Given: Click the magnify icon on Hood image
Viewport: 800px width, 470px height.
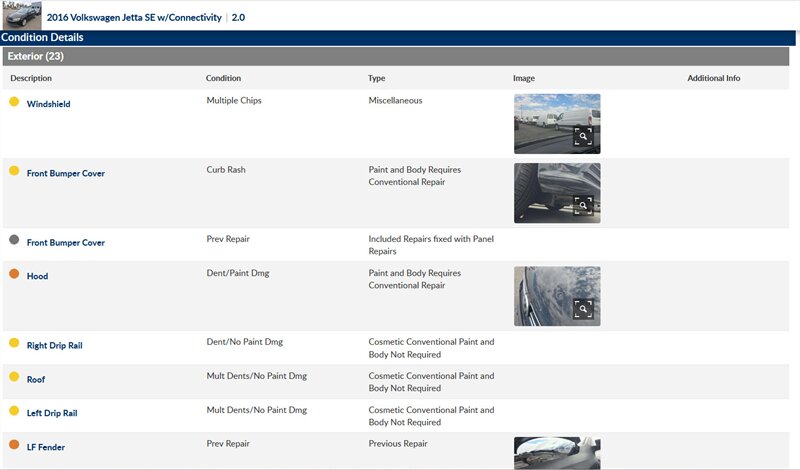Looking at the screenshot, I should (x=583, y=308).
